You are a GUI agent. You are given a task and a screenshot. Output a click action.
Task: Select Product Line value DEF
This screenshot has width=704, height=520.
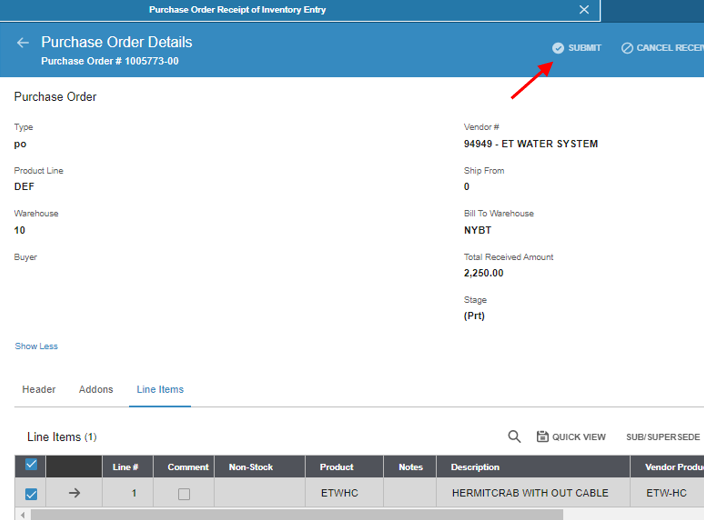24,187
